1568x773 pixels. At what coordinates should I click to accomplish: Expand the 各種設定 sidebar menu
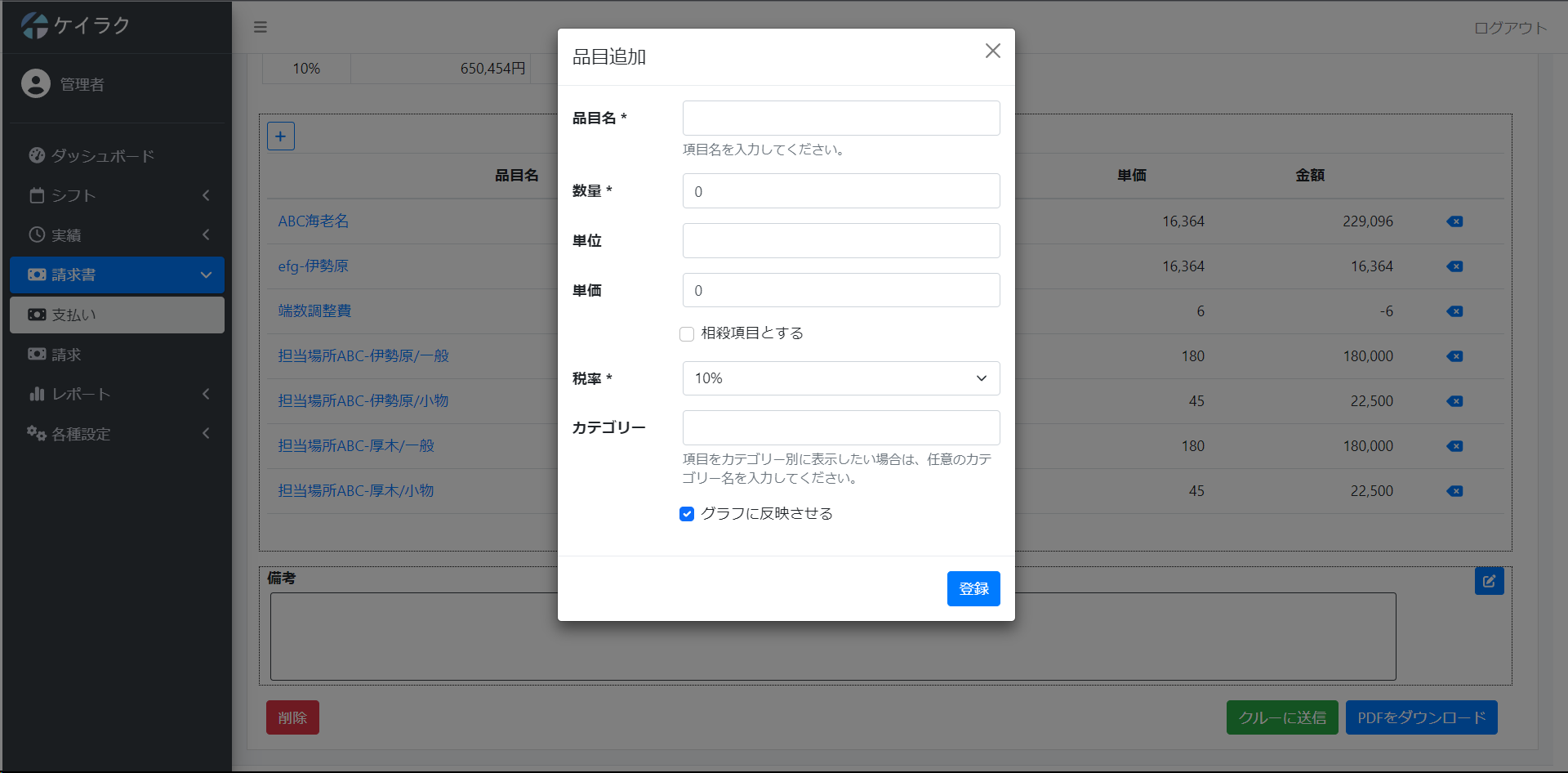pyautogui.click(x=117, y=434)
